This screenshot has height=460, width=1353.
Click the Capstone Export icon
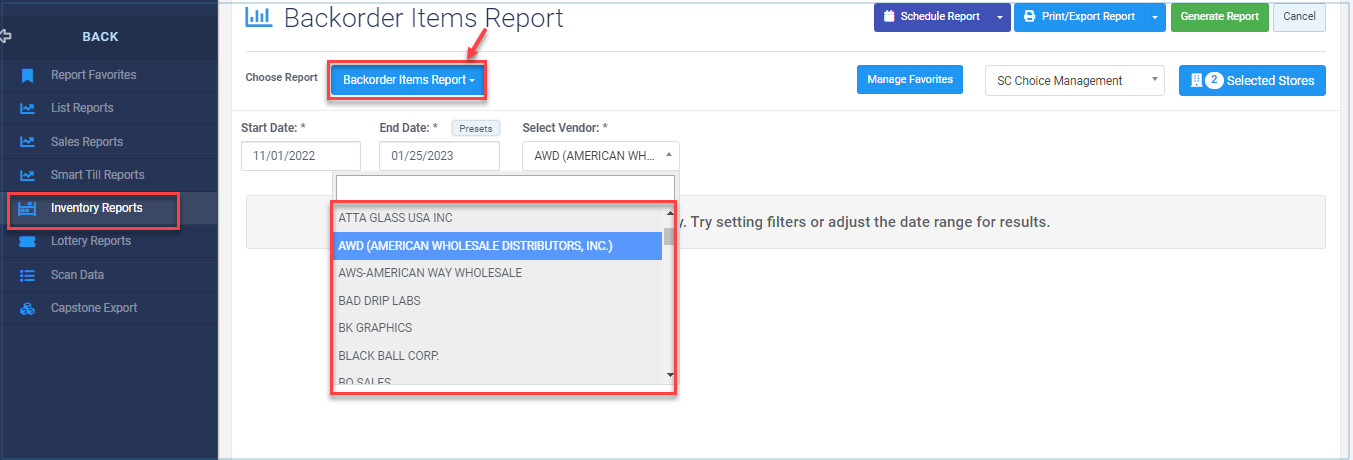(28, 308)
